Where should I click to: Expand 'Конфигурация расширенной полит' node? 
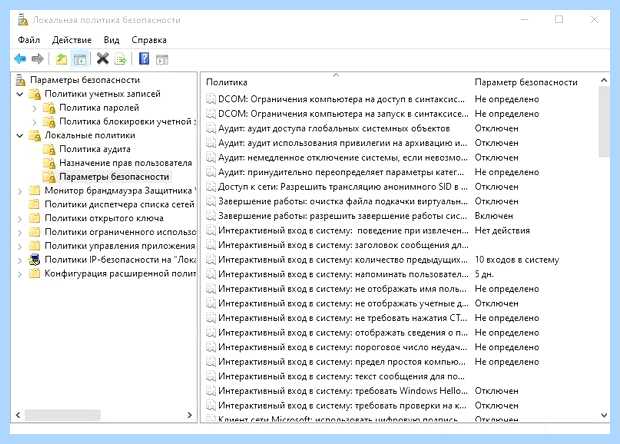[20, 274]
